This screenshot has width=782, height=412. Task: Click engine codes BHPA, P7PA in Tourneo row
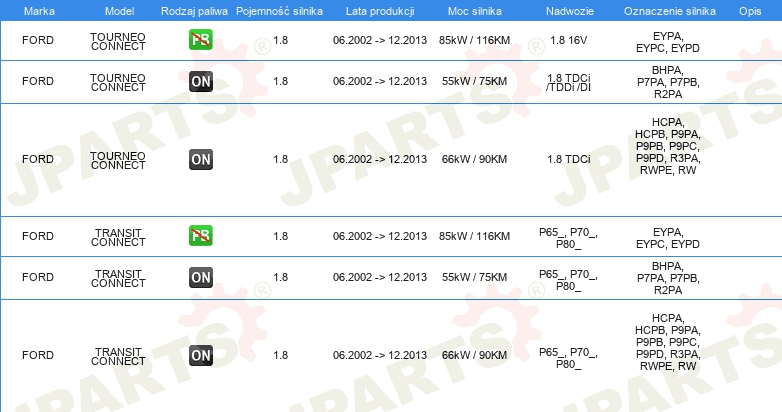click(x=668, y=82)
